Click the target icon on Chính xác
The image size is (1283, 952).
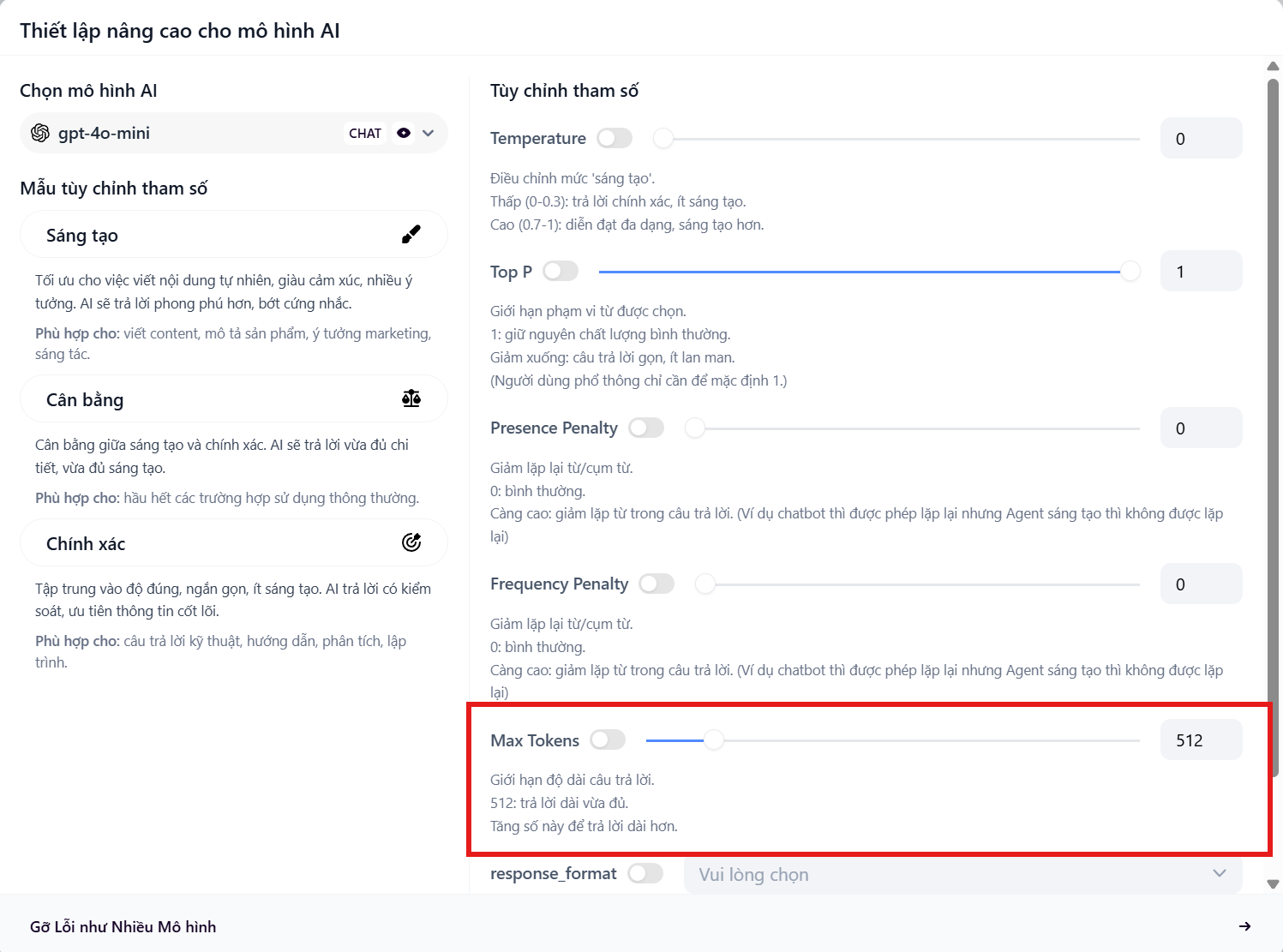pos(411,542)
